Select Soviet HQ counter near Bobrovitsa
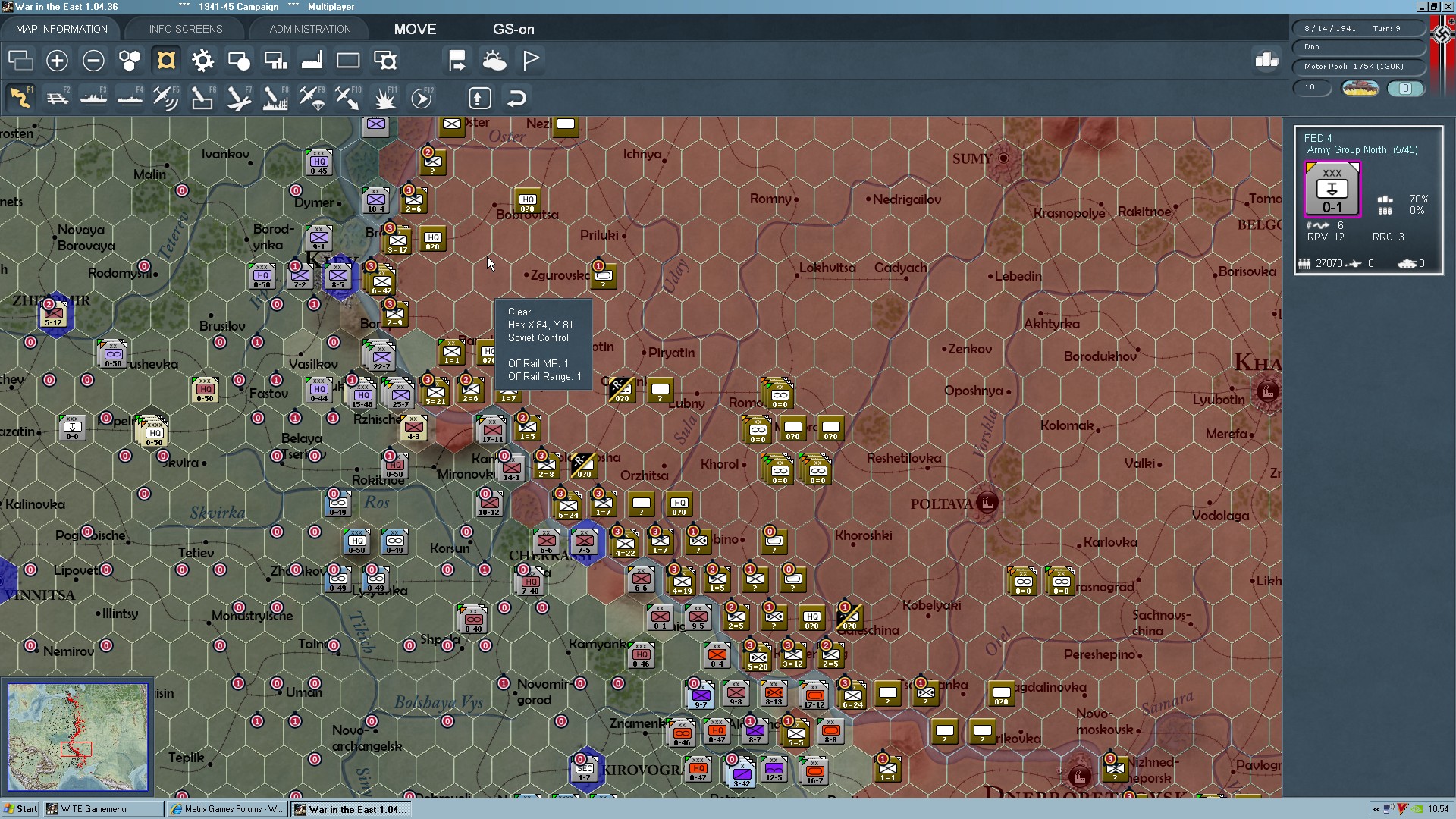Screen dimensions: 1456x819 pos(528,200)
